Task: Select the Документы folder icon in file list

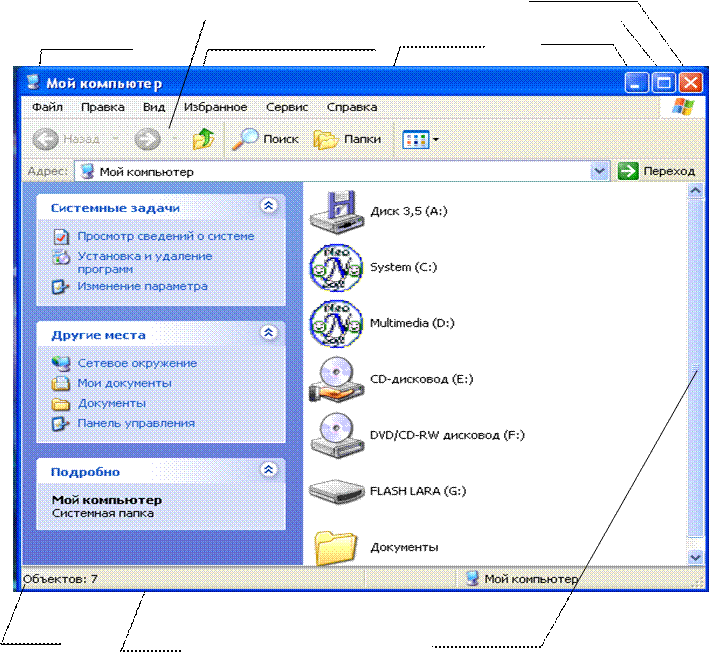Action: click(336, 547)
